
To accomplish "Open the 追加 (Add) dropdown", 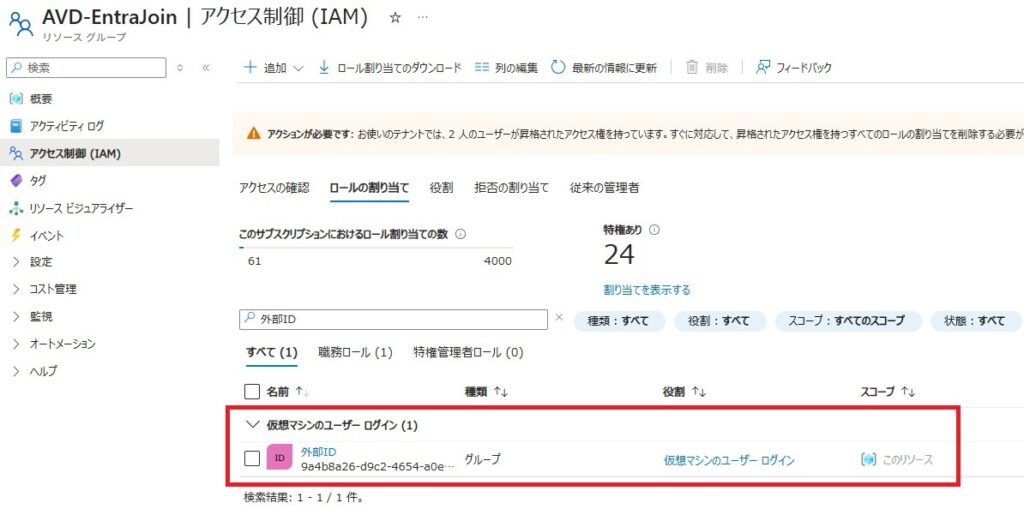I will coord(274,67).
